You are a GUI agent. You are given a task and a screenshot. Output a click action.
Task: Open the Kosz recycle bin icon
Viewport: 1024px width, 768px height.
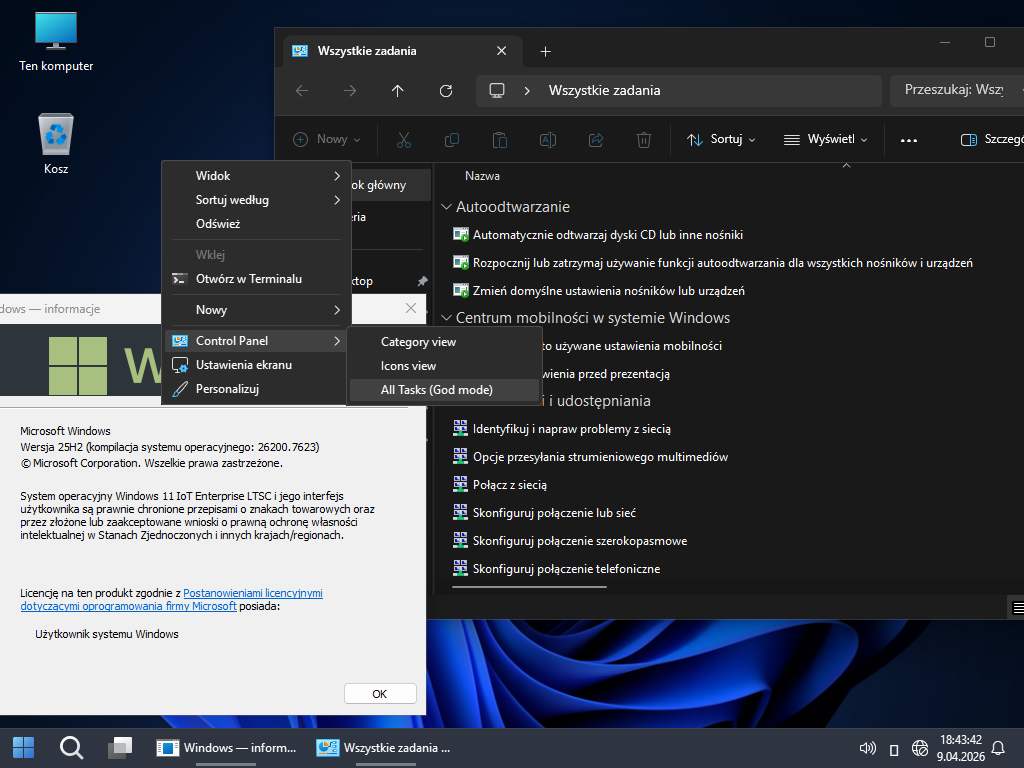(x=56, y=135)
